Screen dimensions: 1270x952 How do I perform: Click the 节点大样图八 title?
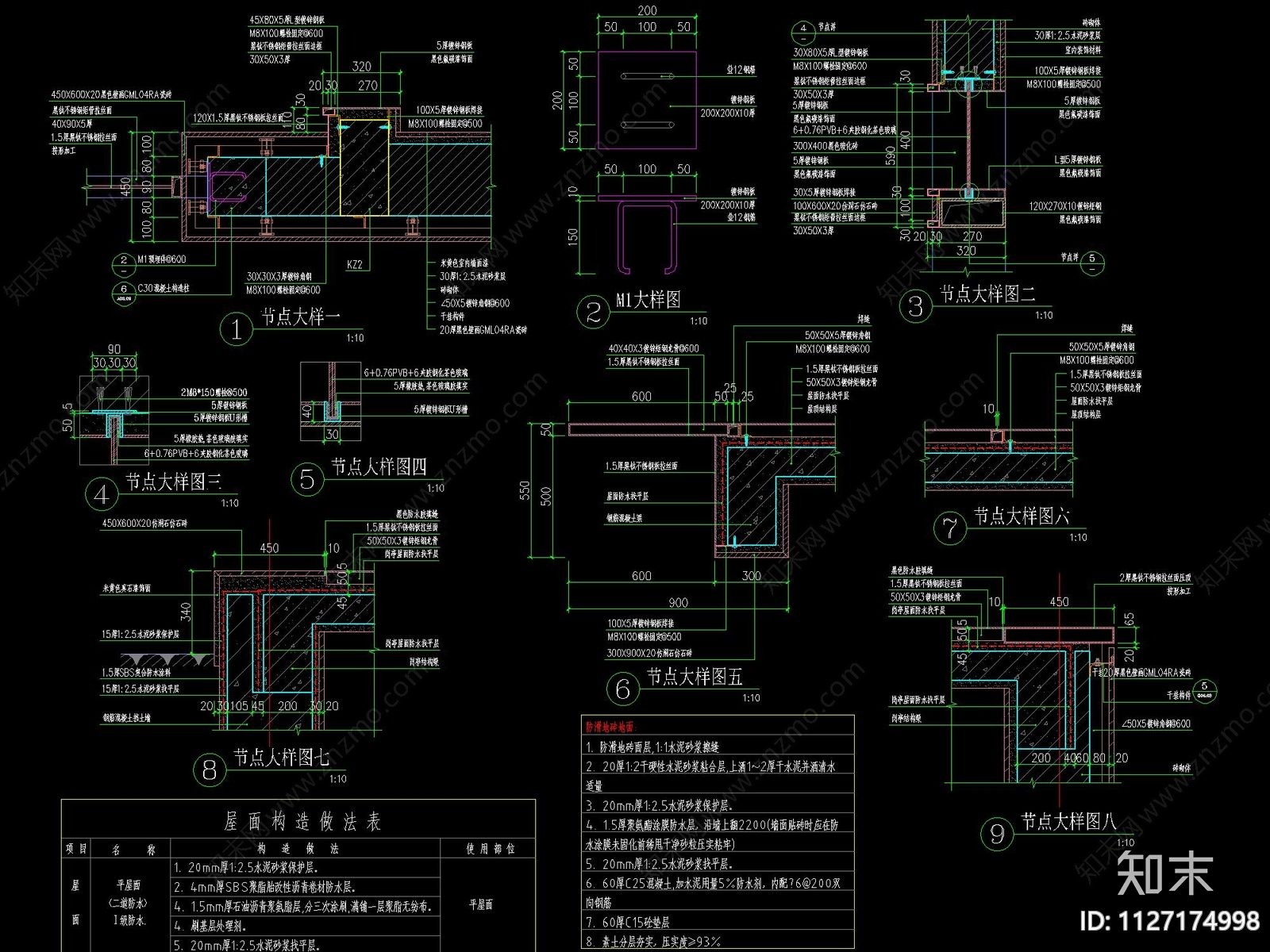tap(1068, 821)
